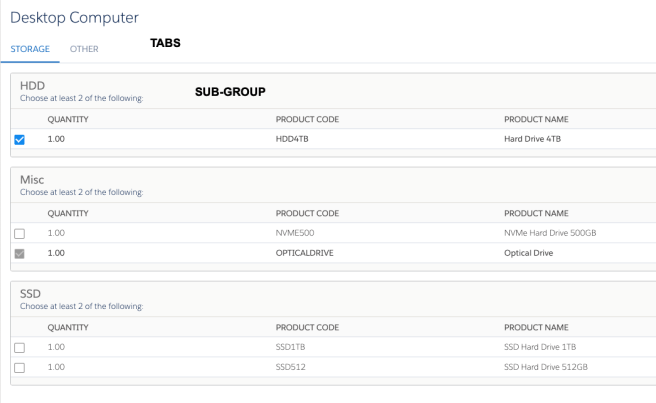Select the SSD512 product code cell
Image resolution: width=656 pixels, height=403 pixels.
tap(292, 367)
